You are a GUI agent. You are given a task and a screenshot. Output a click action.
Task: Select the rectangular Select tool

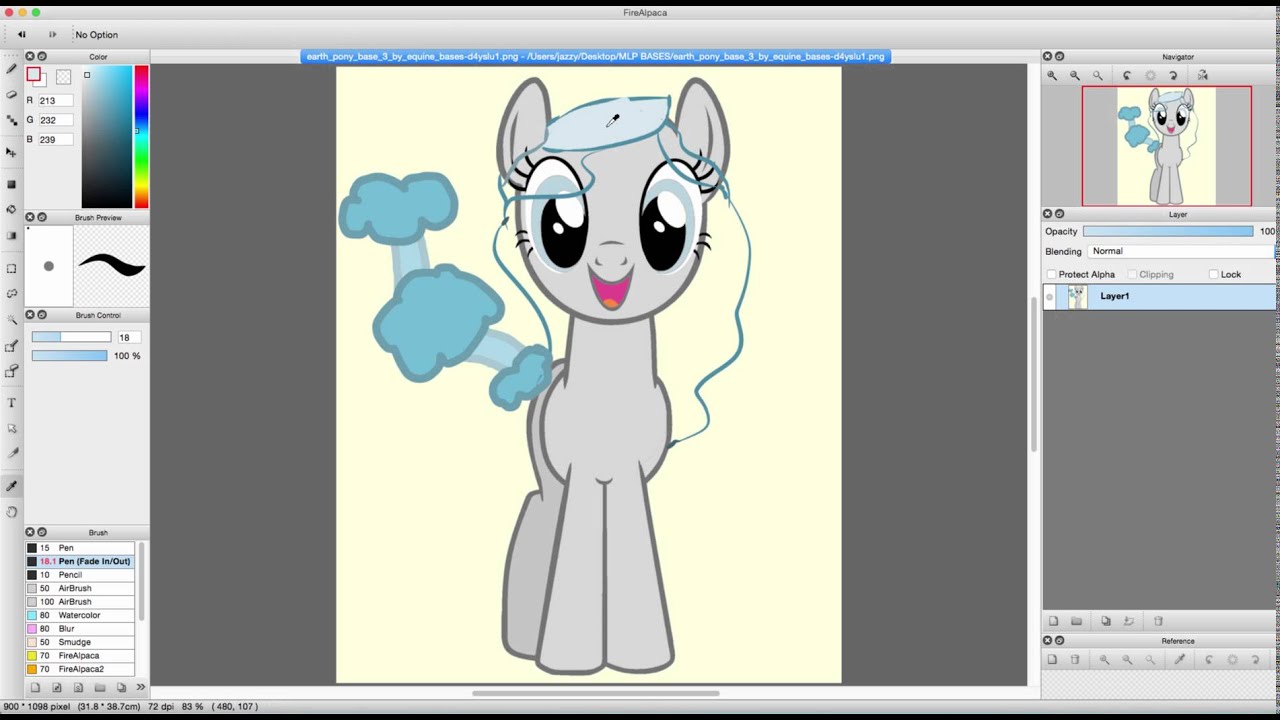(x=11, y=268)
